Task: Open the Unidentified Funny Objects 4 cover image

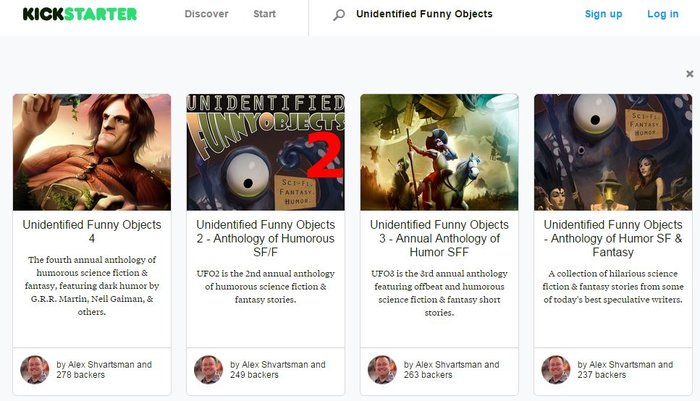Action: tap(92, 152)
